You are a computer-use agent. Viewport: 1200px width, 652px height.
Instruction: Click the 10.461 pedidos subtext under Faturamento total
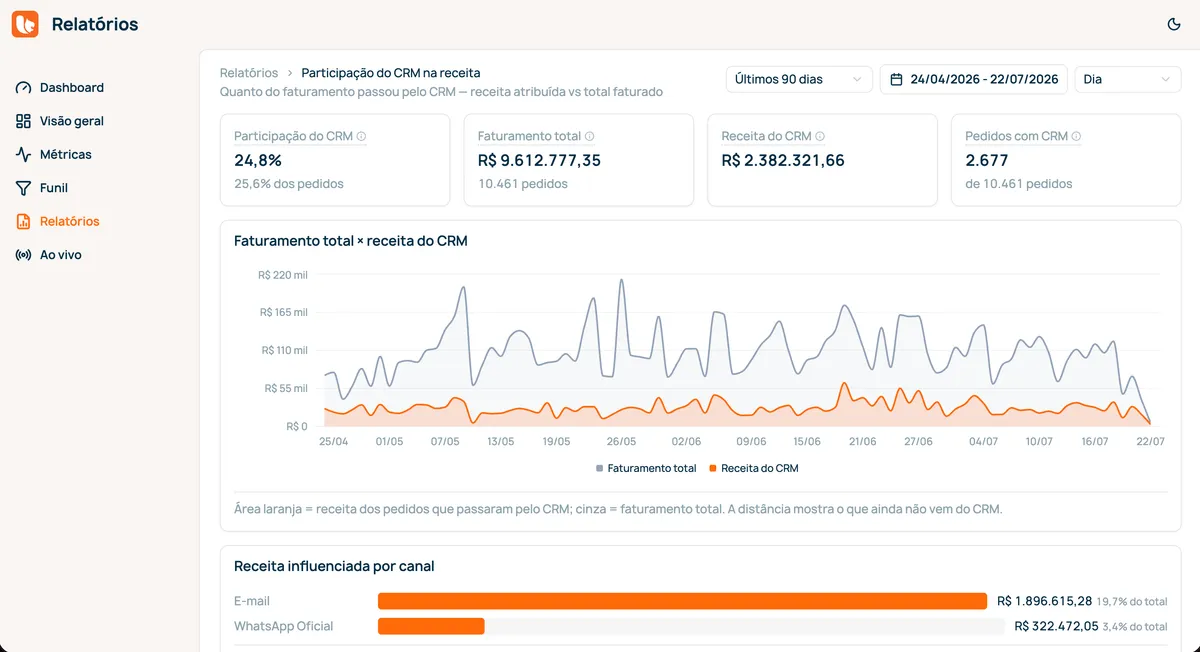(523, 184)
